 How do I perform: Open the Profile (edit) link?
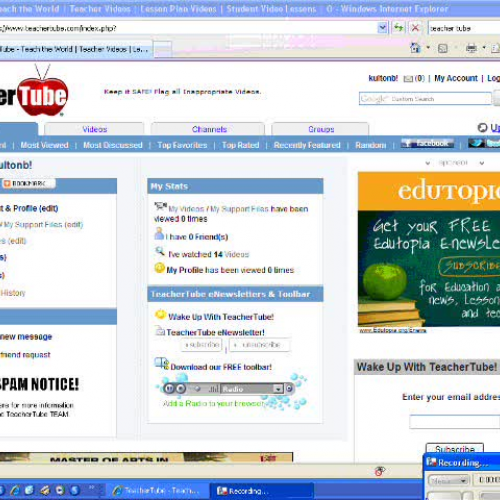point(29,208)
